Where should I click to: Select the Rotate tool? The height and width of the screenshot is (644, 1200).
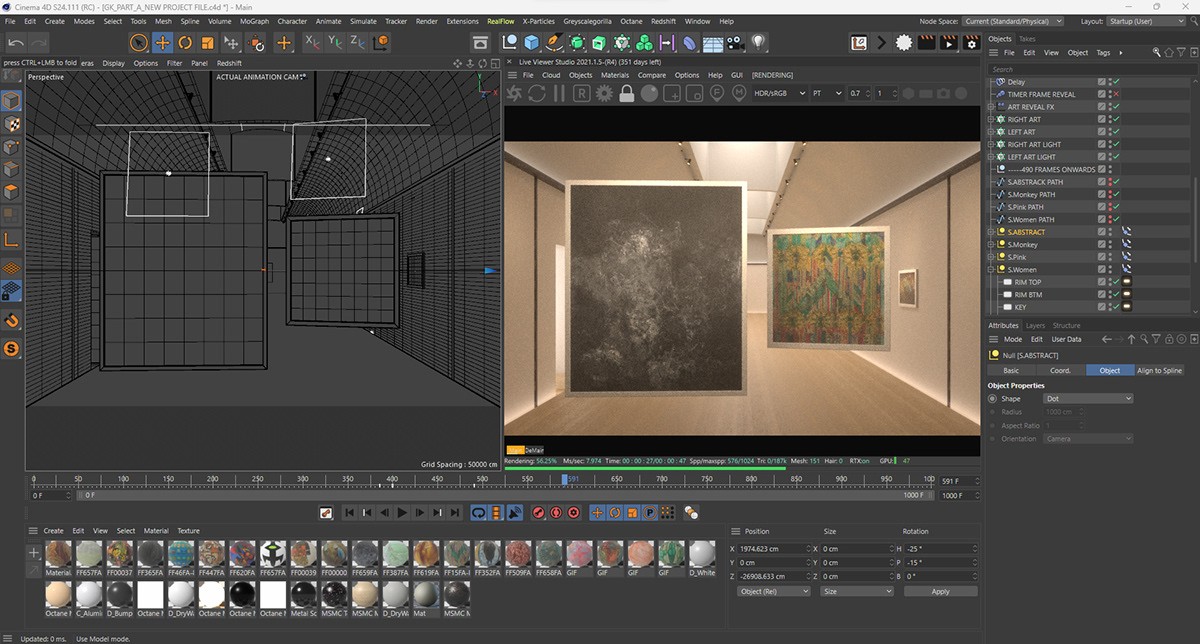(185, 43)
